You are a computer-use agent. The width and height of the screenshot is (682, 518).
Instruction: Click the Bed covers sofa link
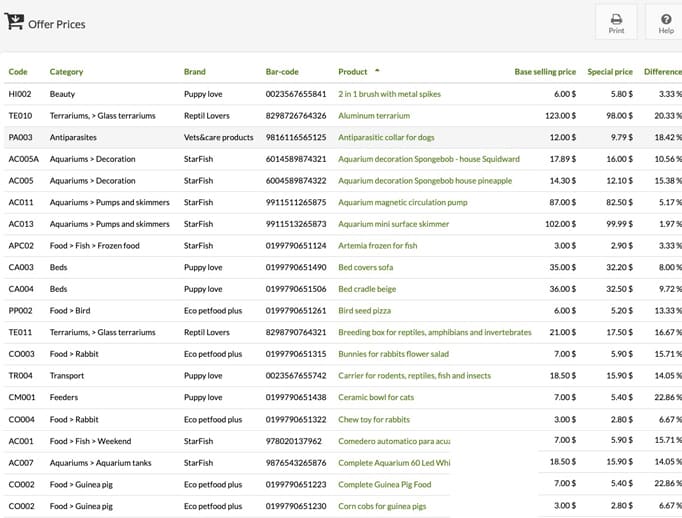point(365,267)
